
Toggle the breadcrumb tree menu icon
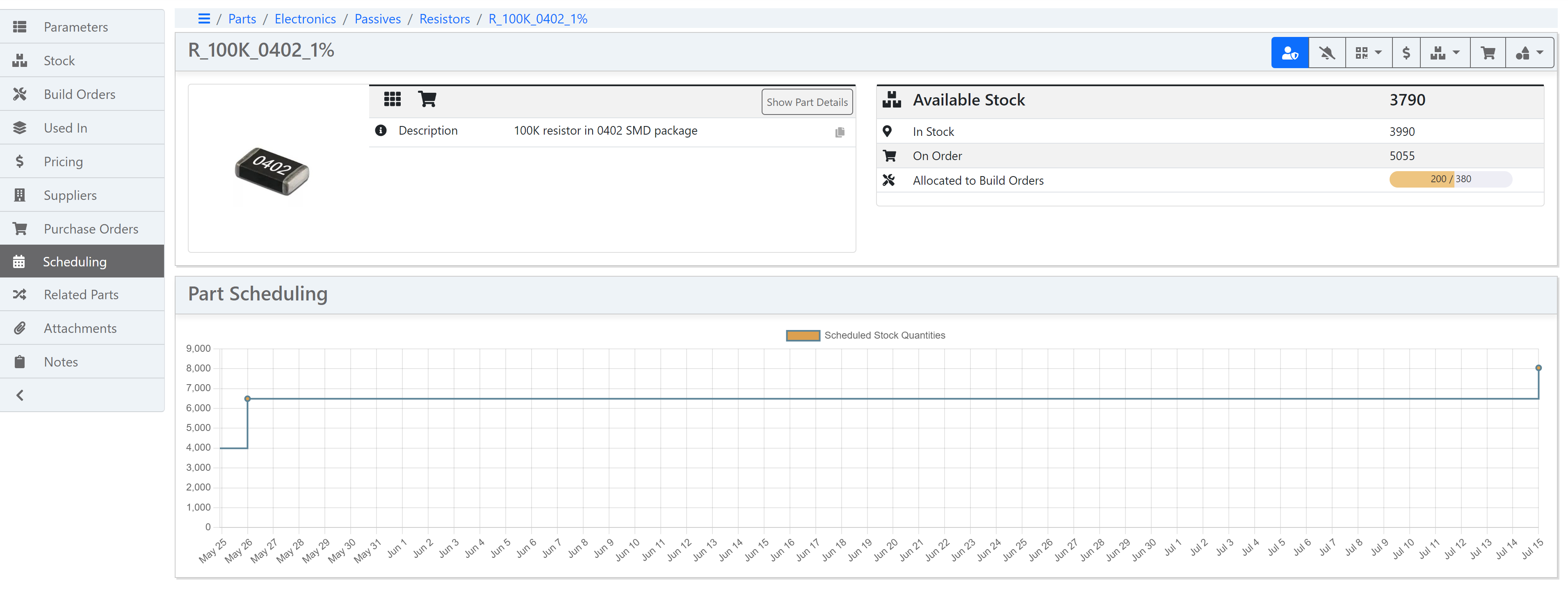point(204,19)
